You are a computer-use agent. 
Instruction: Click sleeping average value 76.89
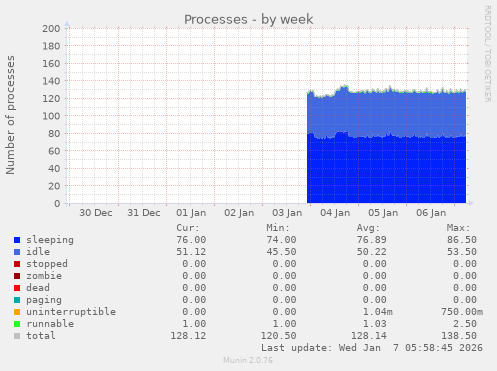click(372, 240)
